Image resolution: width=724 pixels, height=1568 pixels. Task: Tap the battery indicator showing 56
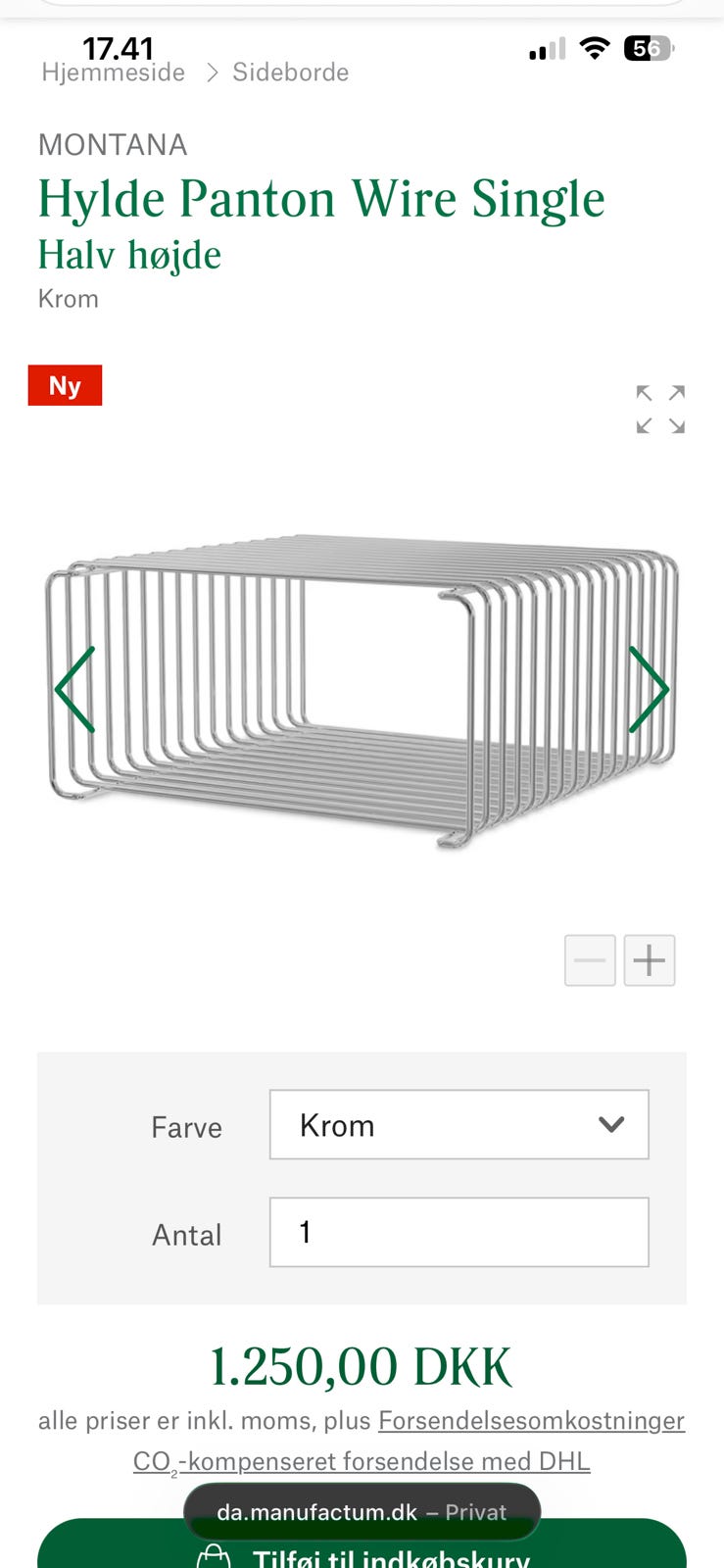point(650,48)
